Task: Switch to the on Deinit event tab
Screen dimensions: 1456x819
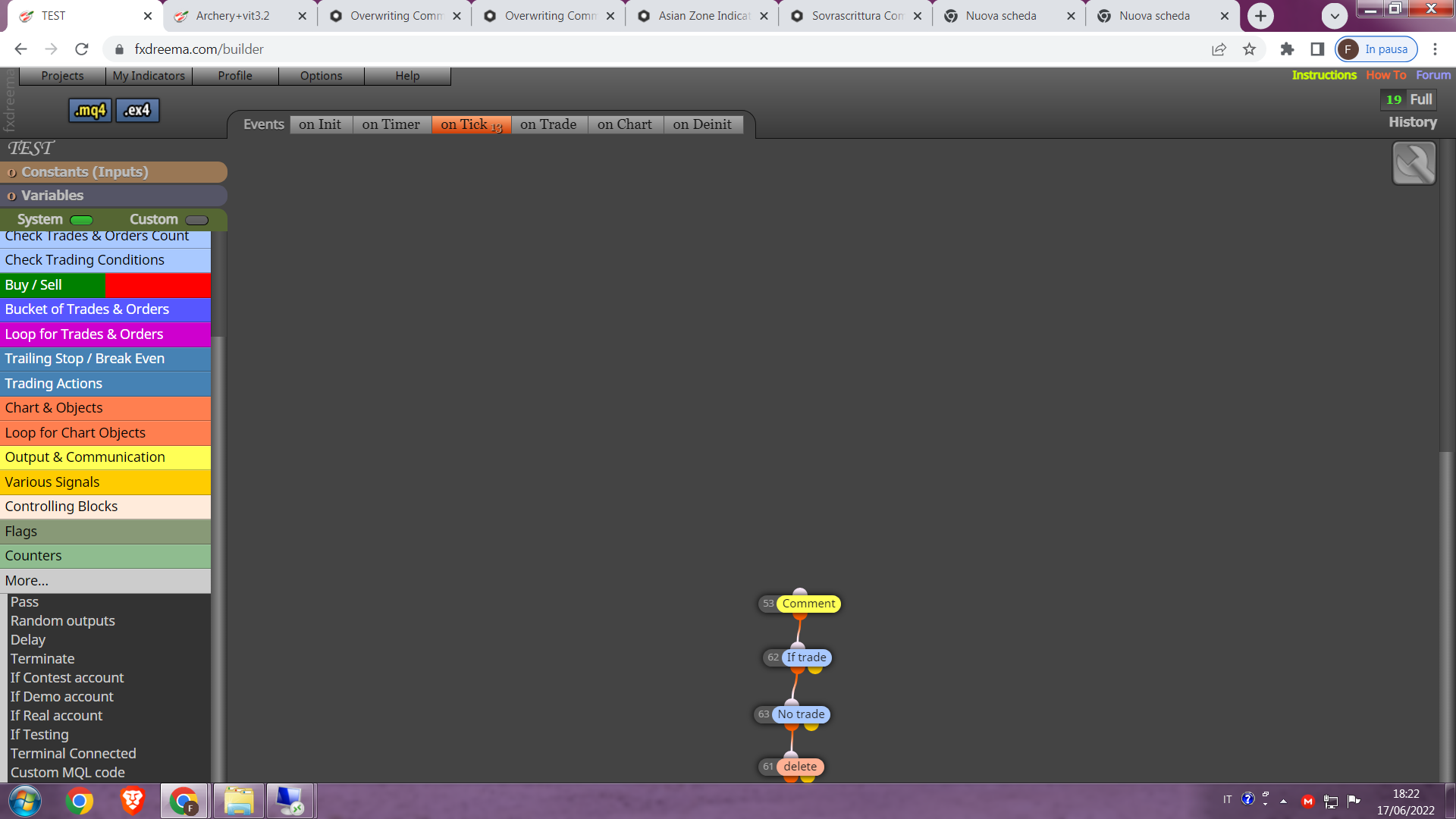Action: tap(702, 124)
